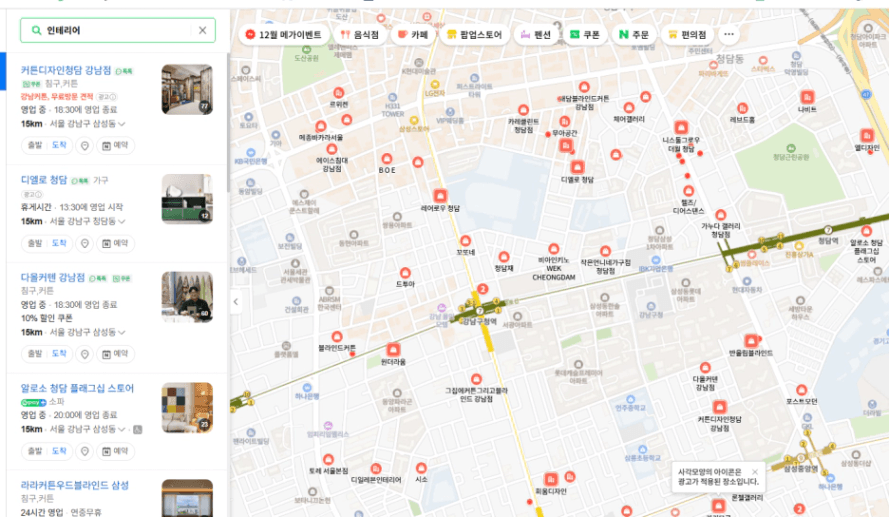Select the 편의점 category chip
The width and height of the screenshot is (889, 517).
(687, 35)
